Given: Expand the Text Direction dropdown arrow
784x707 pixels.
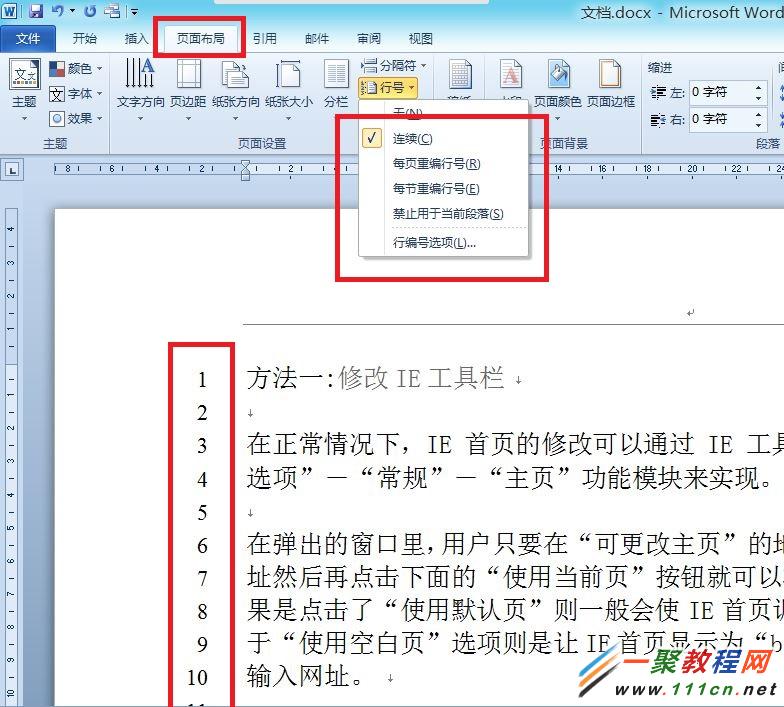Looking at the screenshot, I should pyautogui.click(x=140, y=118).
